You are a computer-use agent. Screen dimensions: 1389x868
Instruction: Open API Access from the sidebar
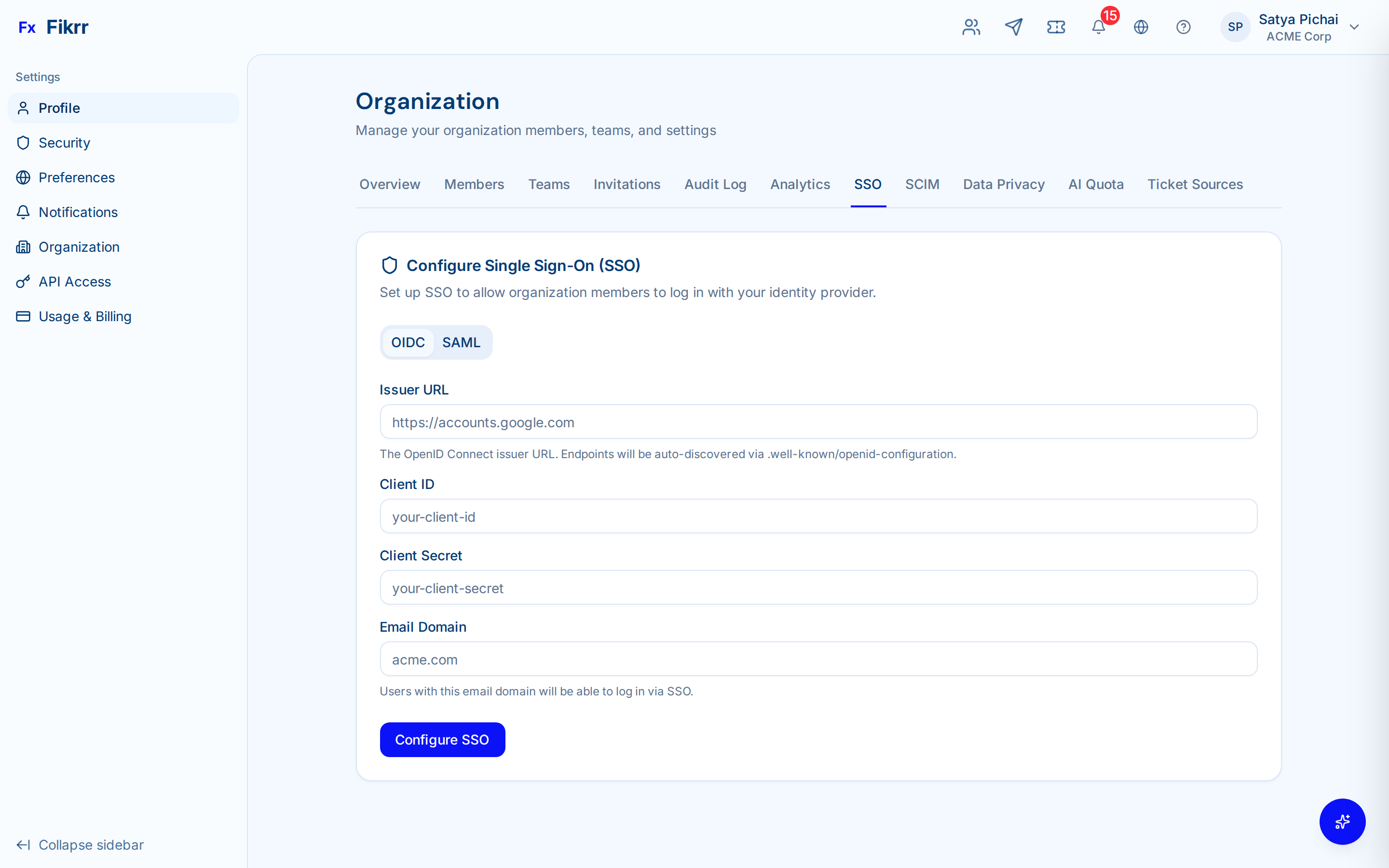pos(75,281)
